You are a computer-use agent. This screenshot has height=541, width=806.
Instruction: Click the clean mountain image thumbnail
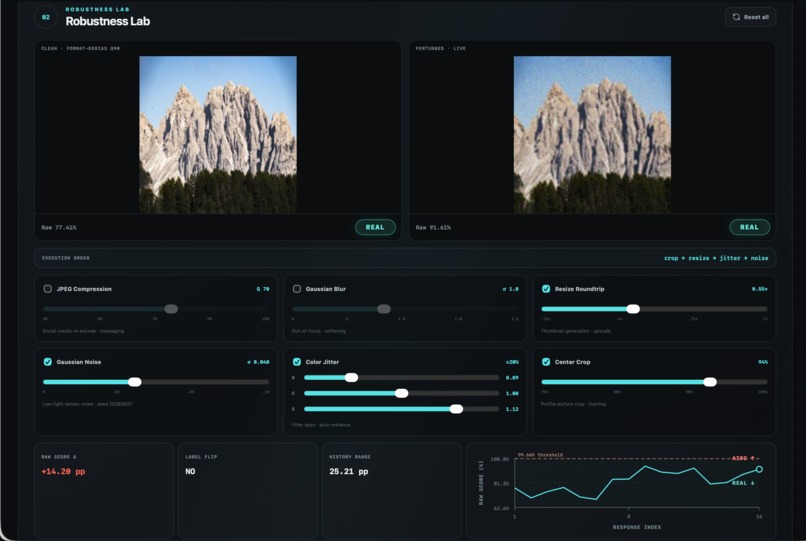[218, 135]
